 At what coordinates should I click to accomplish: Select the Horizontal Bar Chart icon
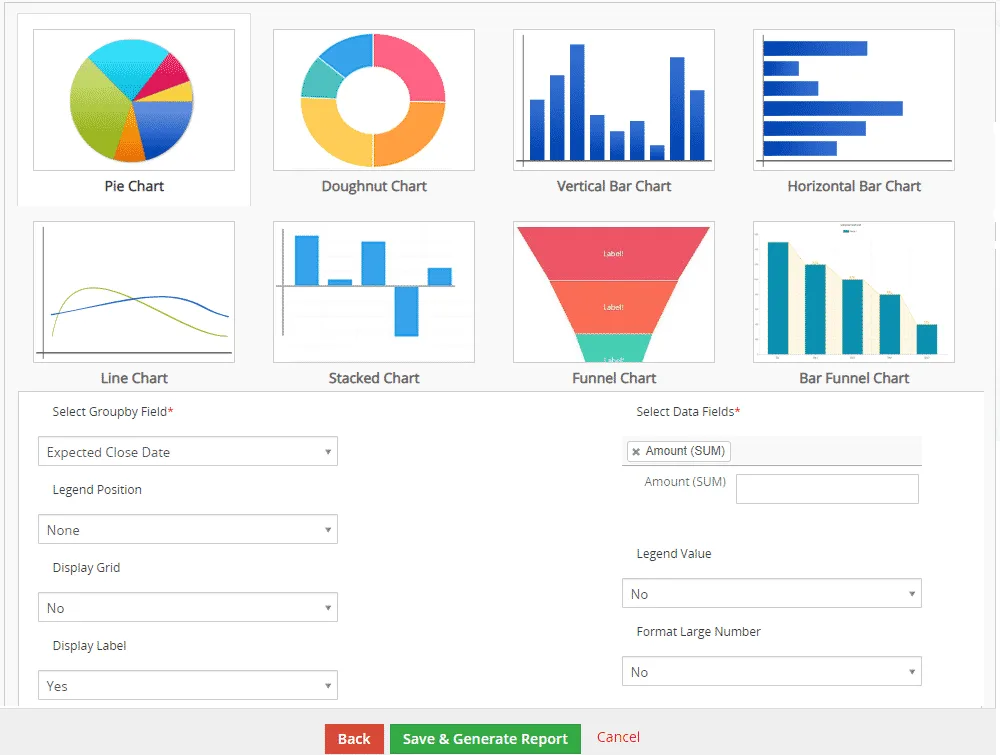pyautogui.click(x=853, y=100)
